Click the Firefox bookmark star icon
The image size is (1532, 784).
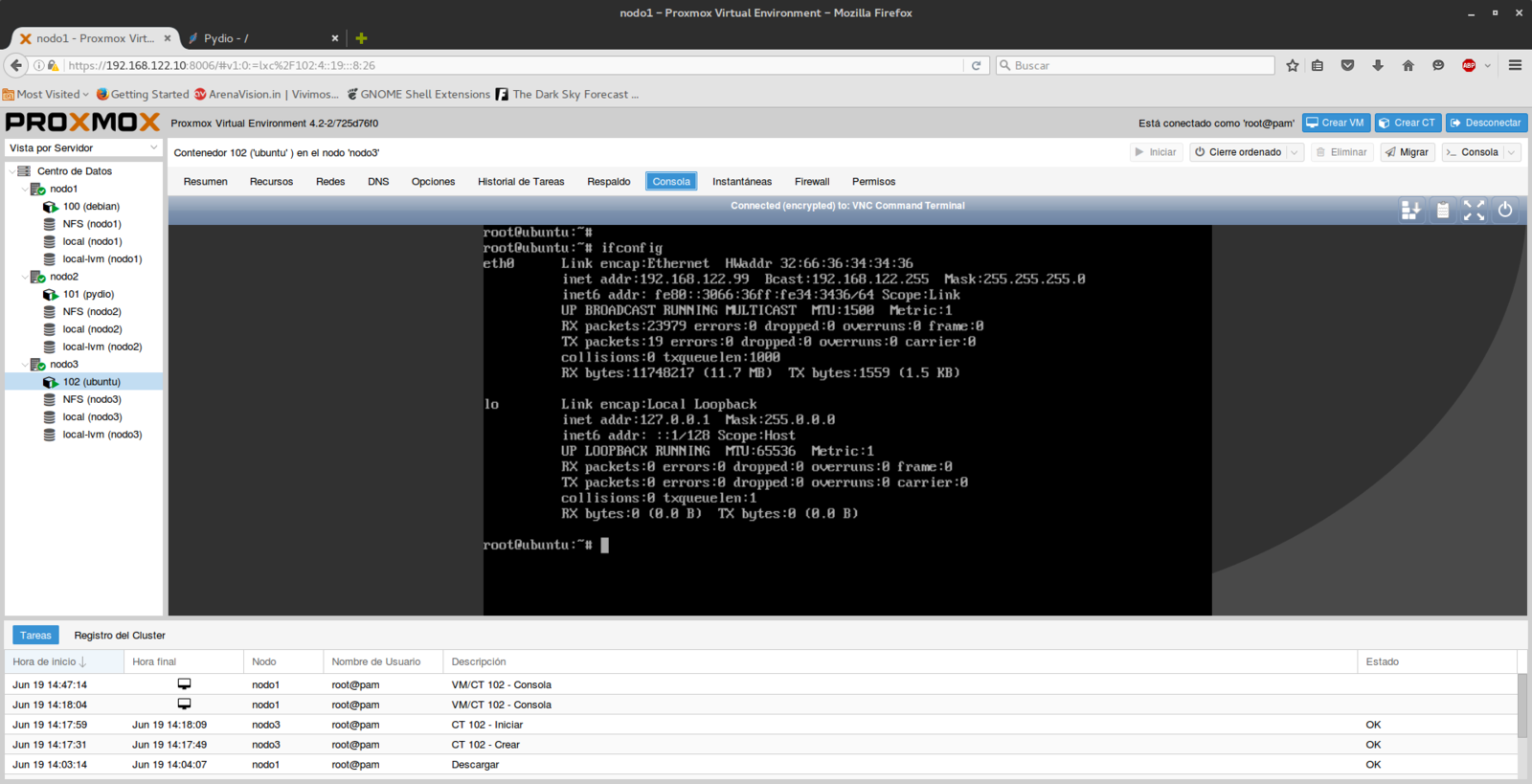click(1293, 65)
